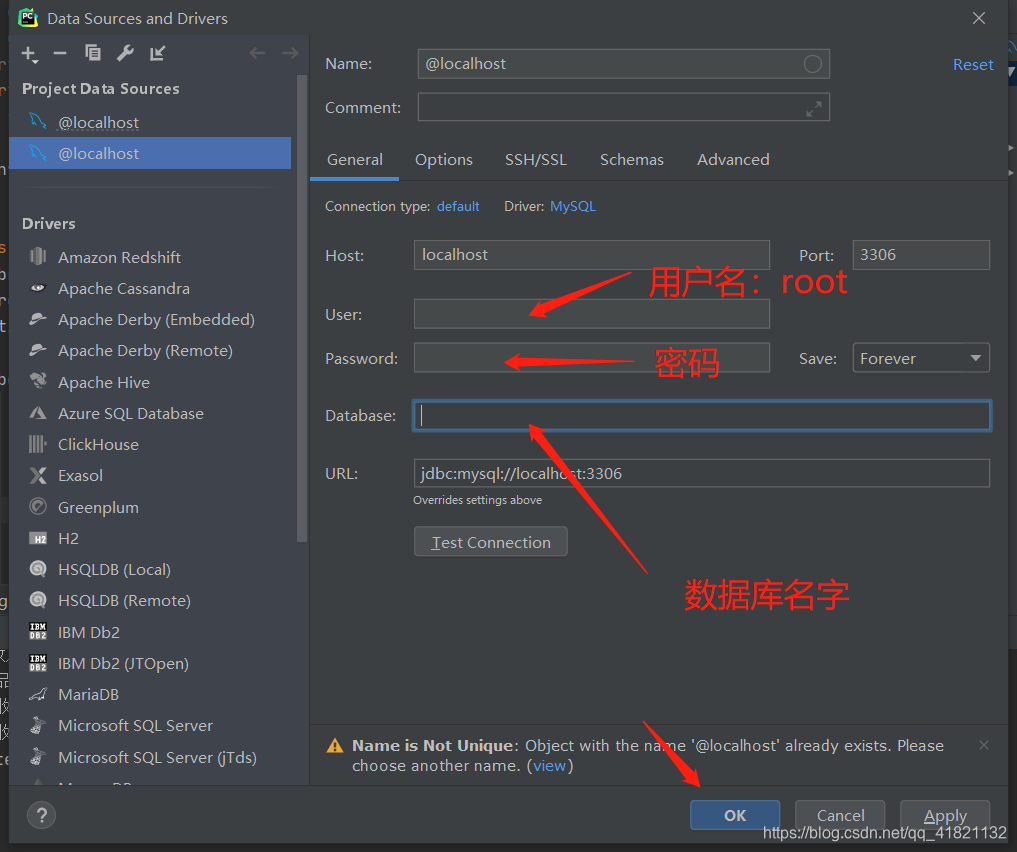Switch to the SSH/SSL tab
The width and height of the screenshot is (1017, 852).
click(x=538, y=159)
